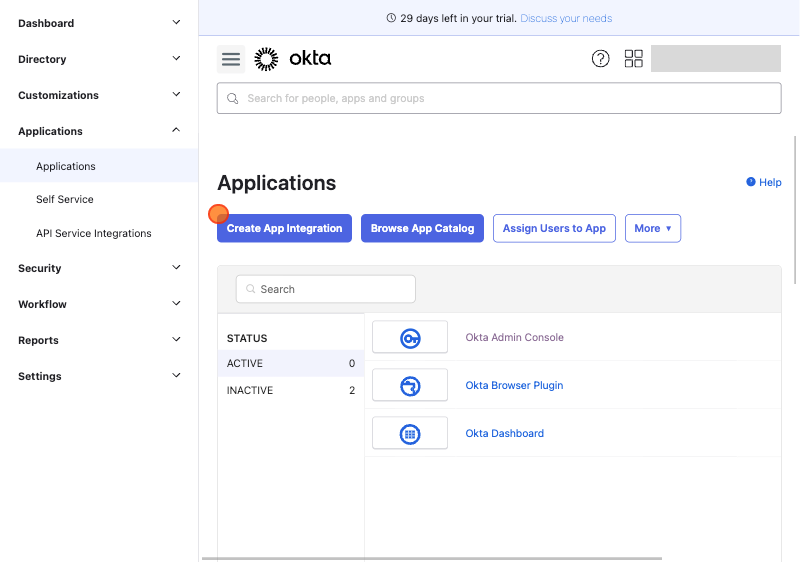Filter by INACTIVE status
The height and width of the screenshot is (562, 800).
[x=291, y=390]
